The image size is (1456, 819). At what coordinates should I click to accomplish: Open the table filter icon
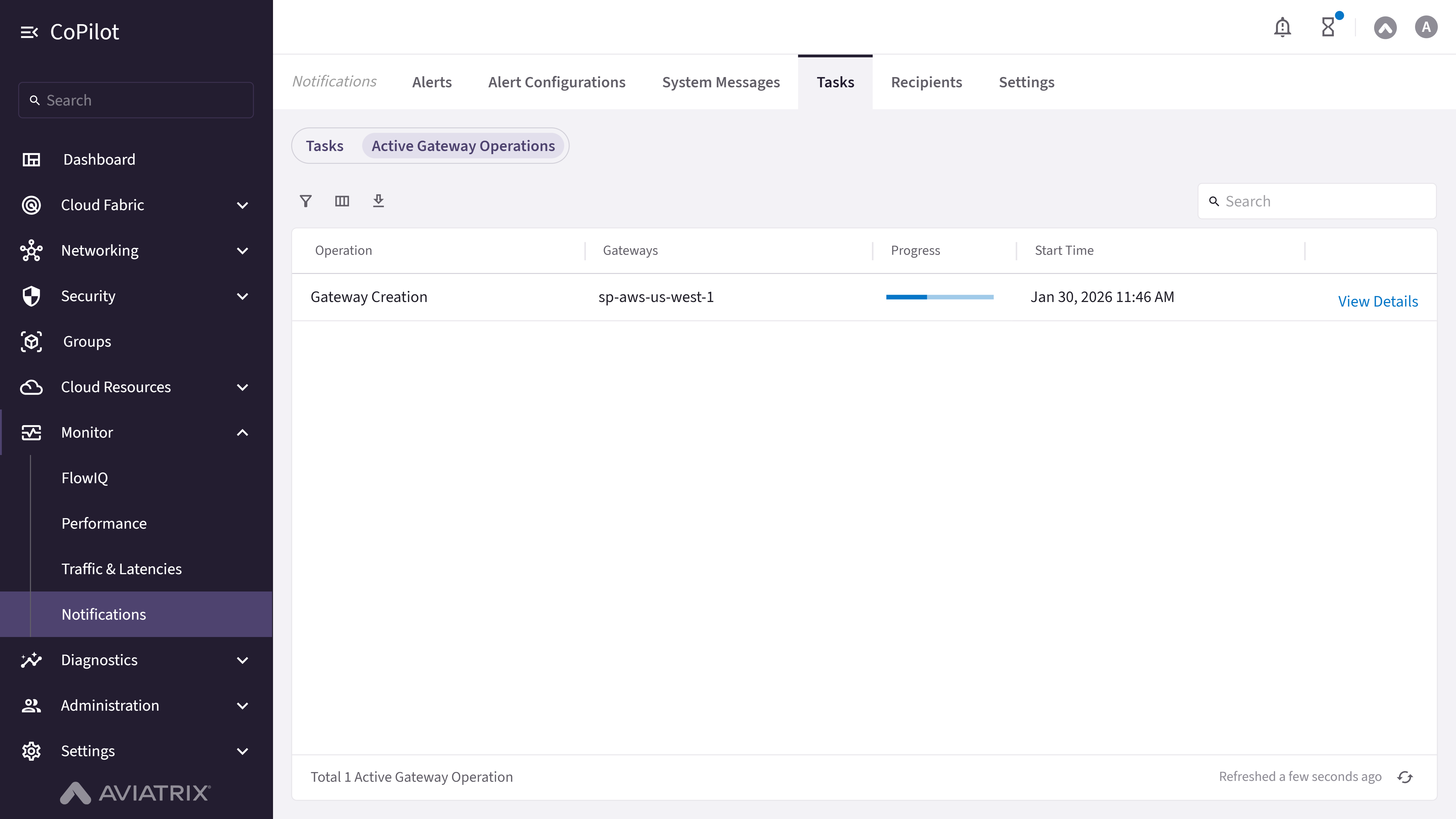tap(306, 201)
